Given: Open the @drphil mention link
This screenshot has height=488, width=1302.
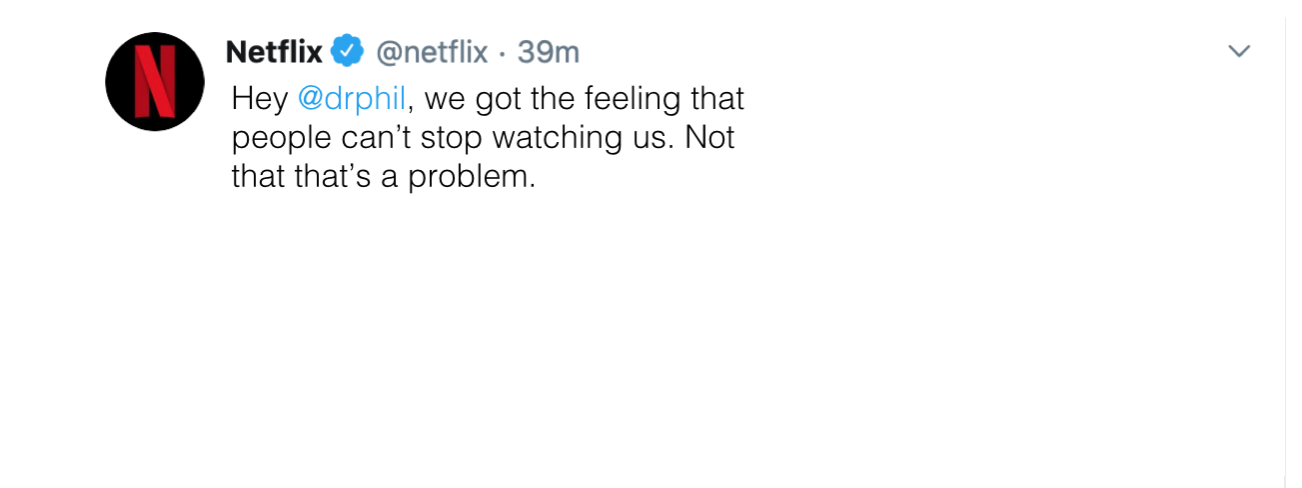Looking at the screenshot, I should (351, 100).
